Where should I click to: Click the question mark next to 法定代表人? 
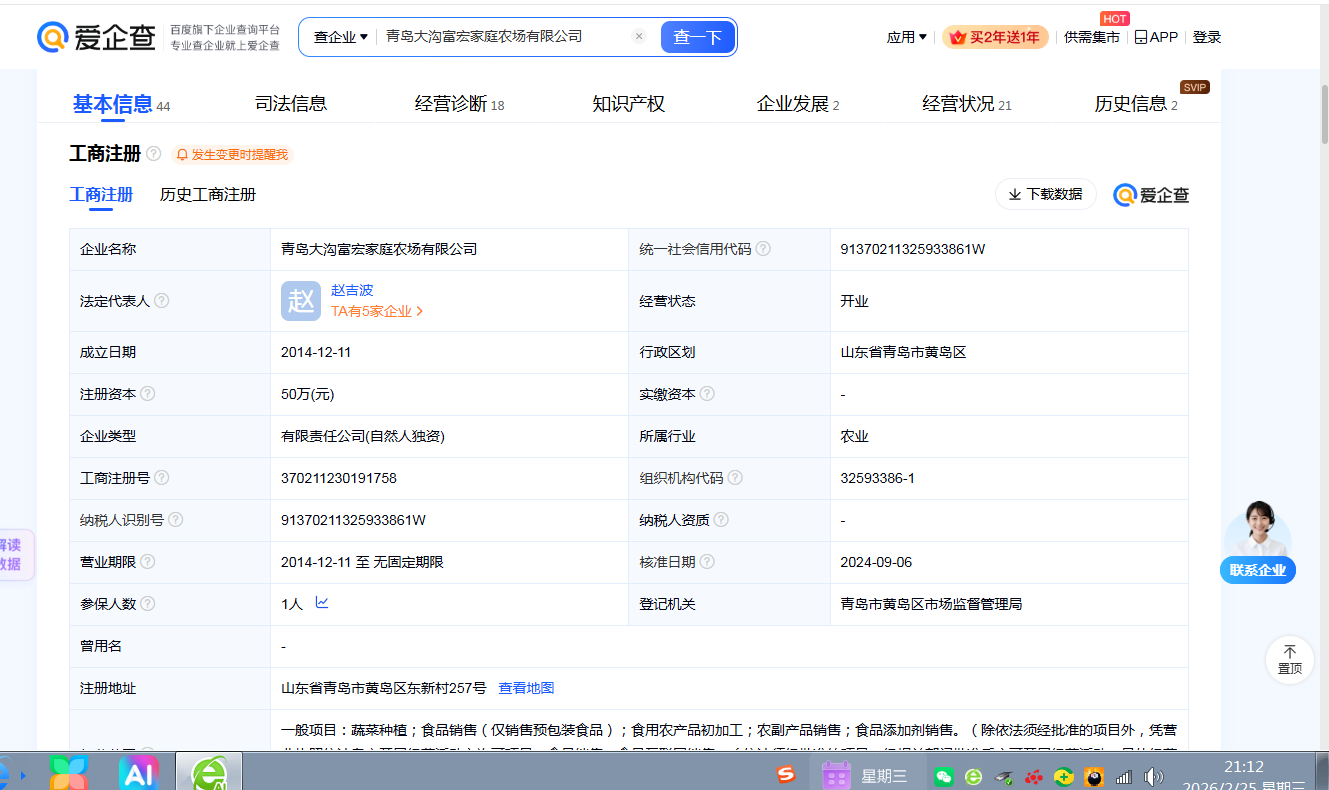[x=162, y=301]
